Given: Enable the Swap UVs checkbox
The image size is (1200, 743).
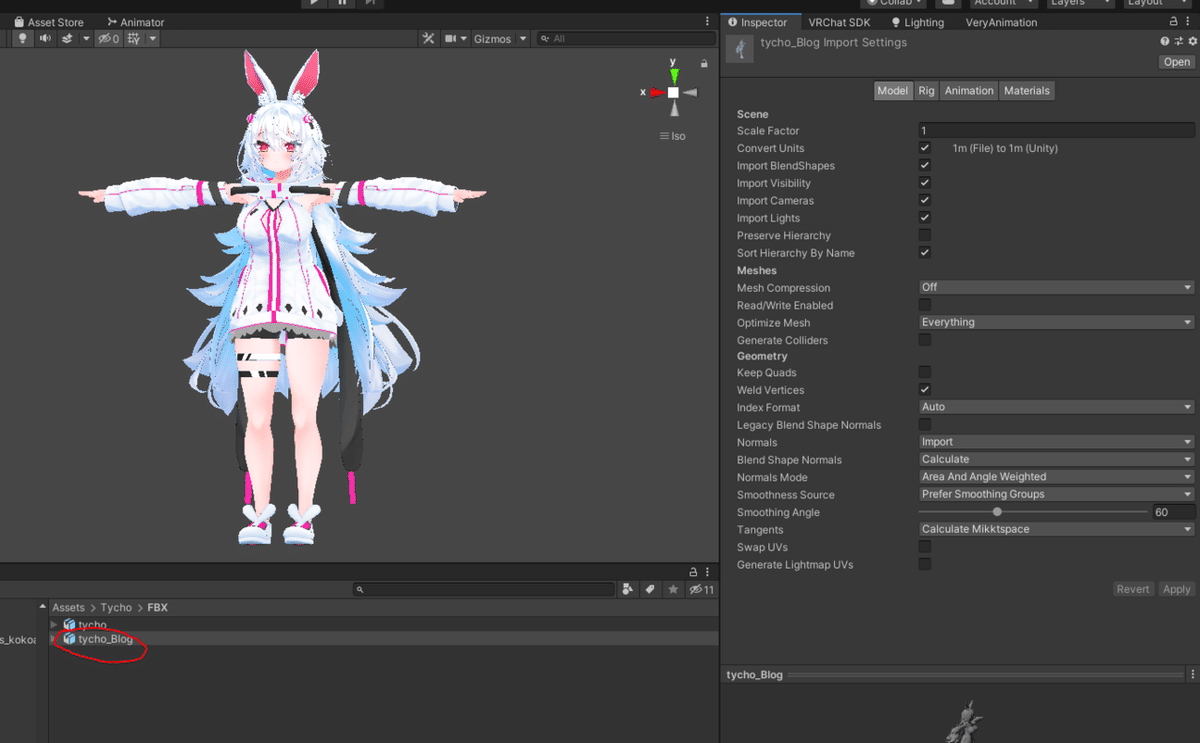Looking at the screenshot, I should [x=925, y=547].
